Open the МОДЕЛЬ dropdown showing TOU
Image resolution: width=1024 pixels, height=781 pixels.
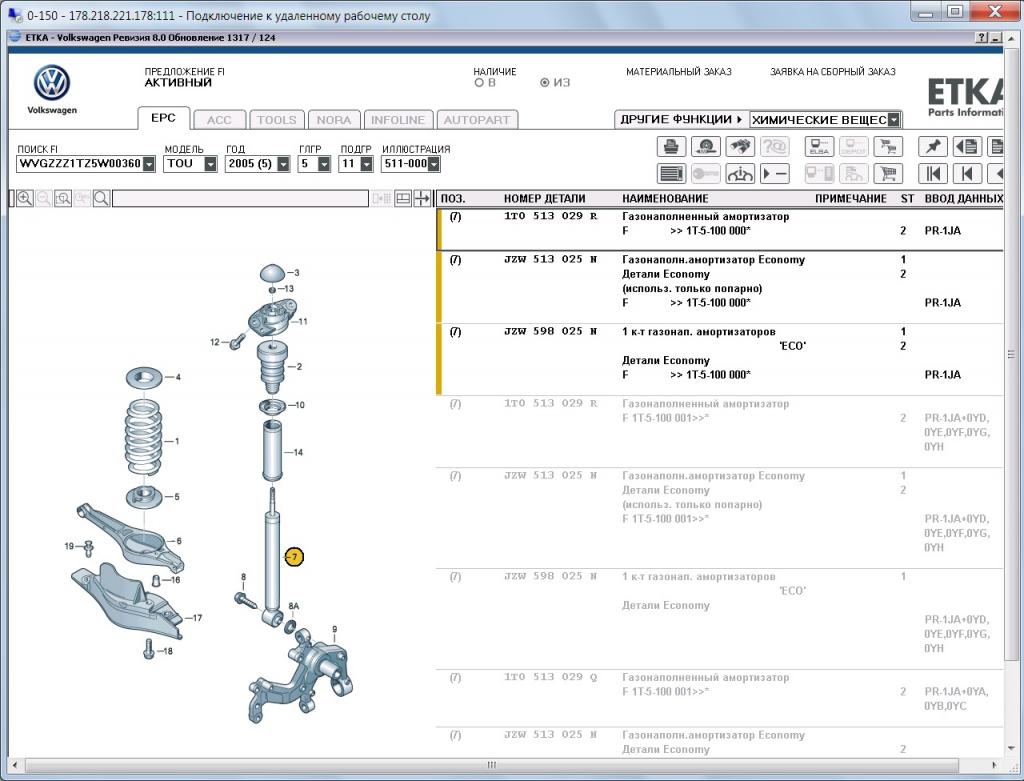coord(210,164)
